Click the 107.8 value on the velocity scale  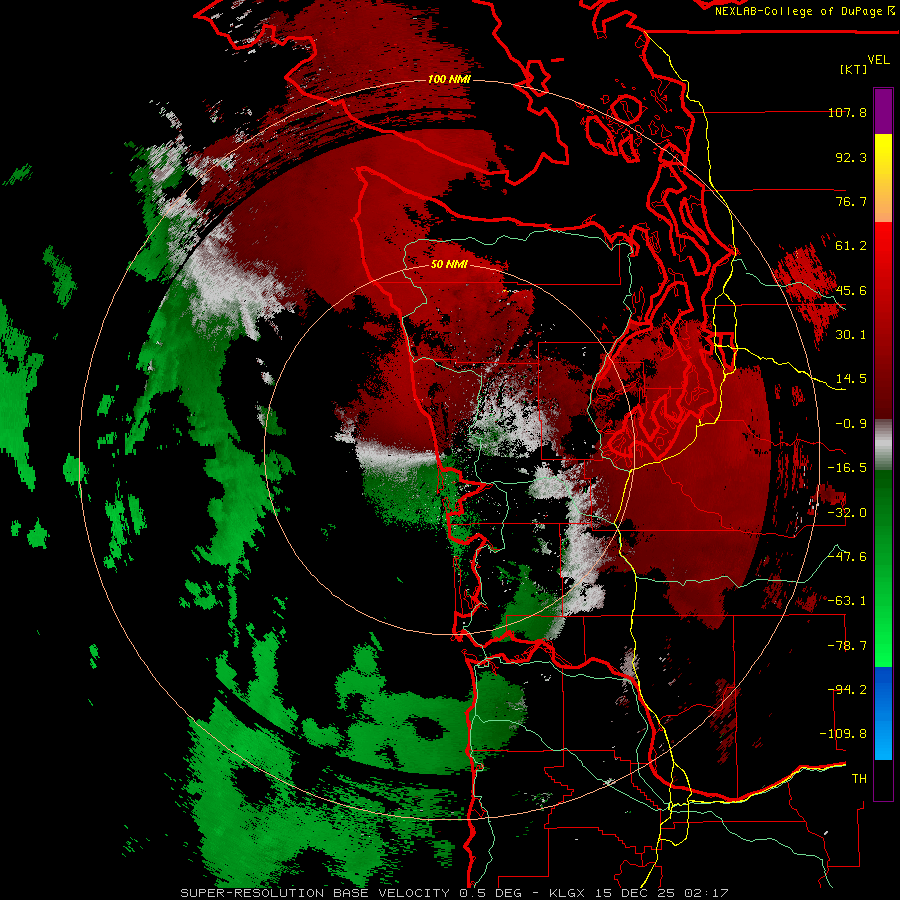point(847,112)
